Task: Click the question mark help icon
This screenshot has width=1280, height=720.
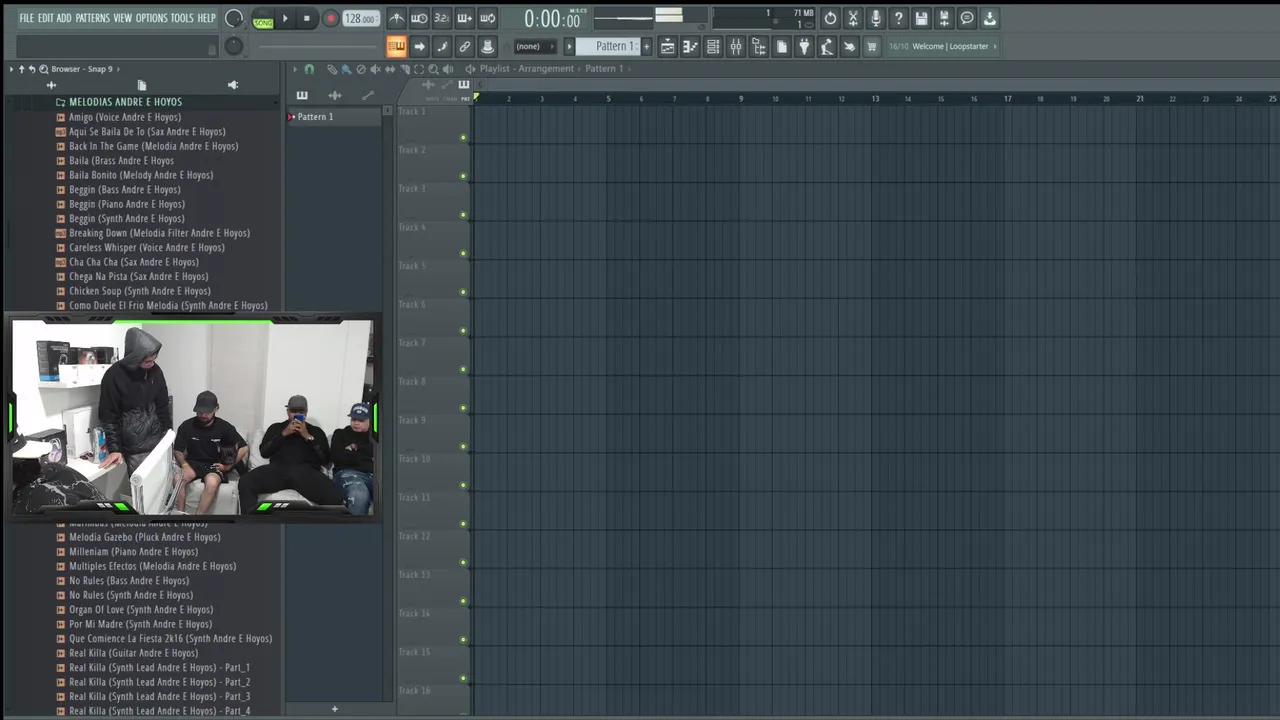Action: tap(898, 18)
